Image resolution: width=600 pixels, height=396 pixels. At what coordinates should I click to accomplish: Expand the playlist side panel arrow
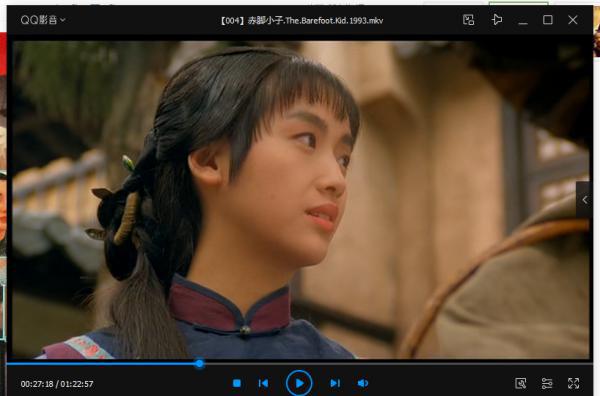(x=584, y=200)
